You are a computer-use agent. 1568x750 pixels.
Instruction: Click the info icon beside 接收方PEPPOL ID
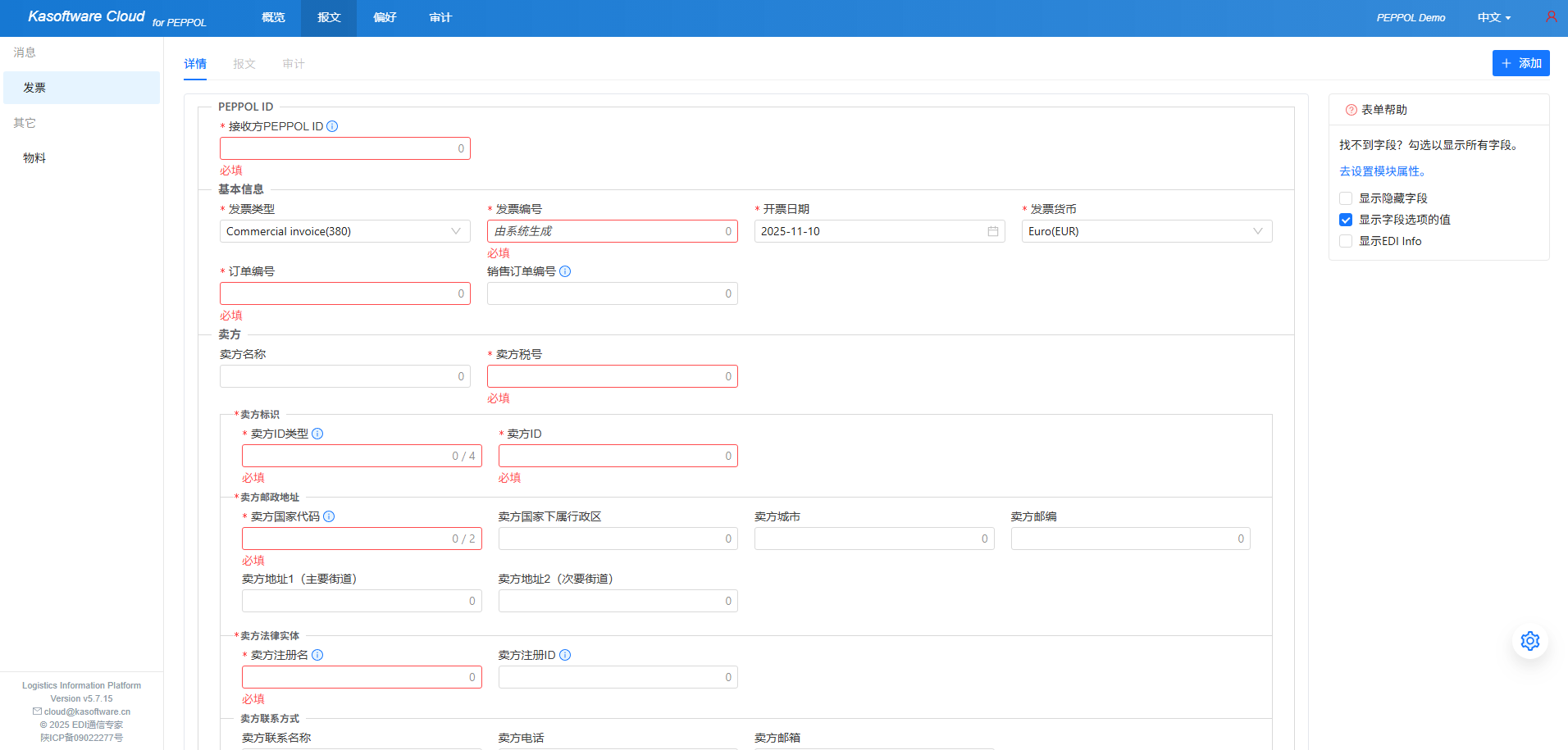pyautogui.click(x=332, y=126)
